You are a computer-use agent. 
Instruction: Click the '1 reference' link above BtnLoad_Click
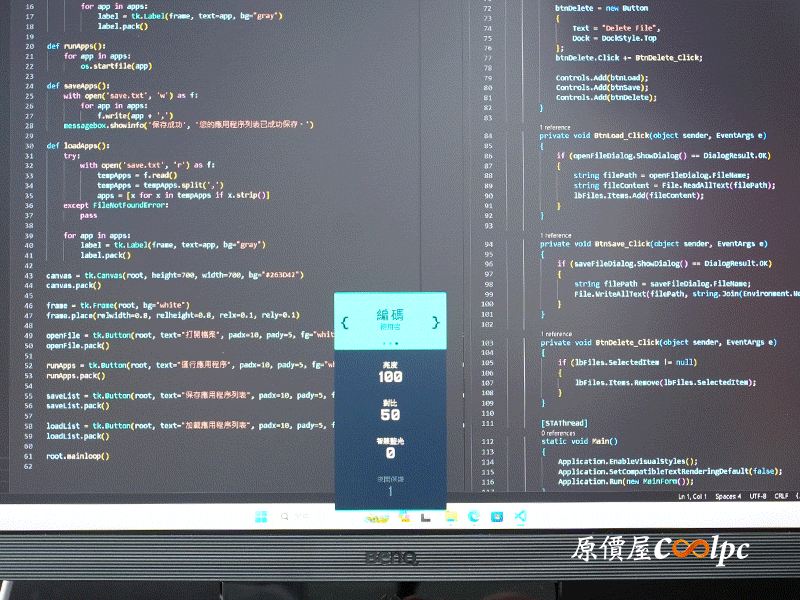click(x=555, y=127)
